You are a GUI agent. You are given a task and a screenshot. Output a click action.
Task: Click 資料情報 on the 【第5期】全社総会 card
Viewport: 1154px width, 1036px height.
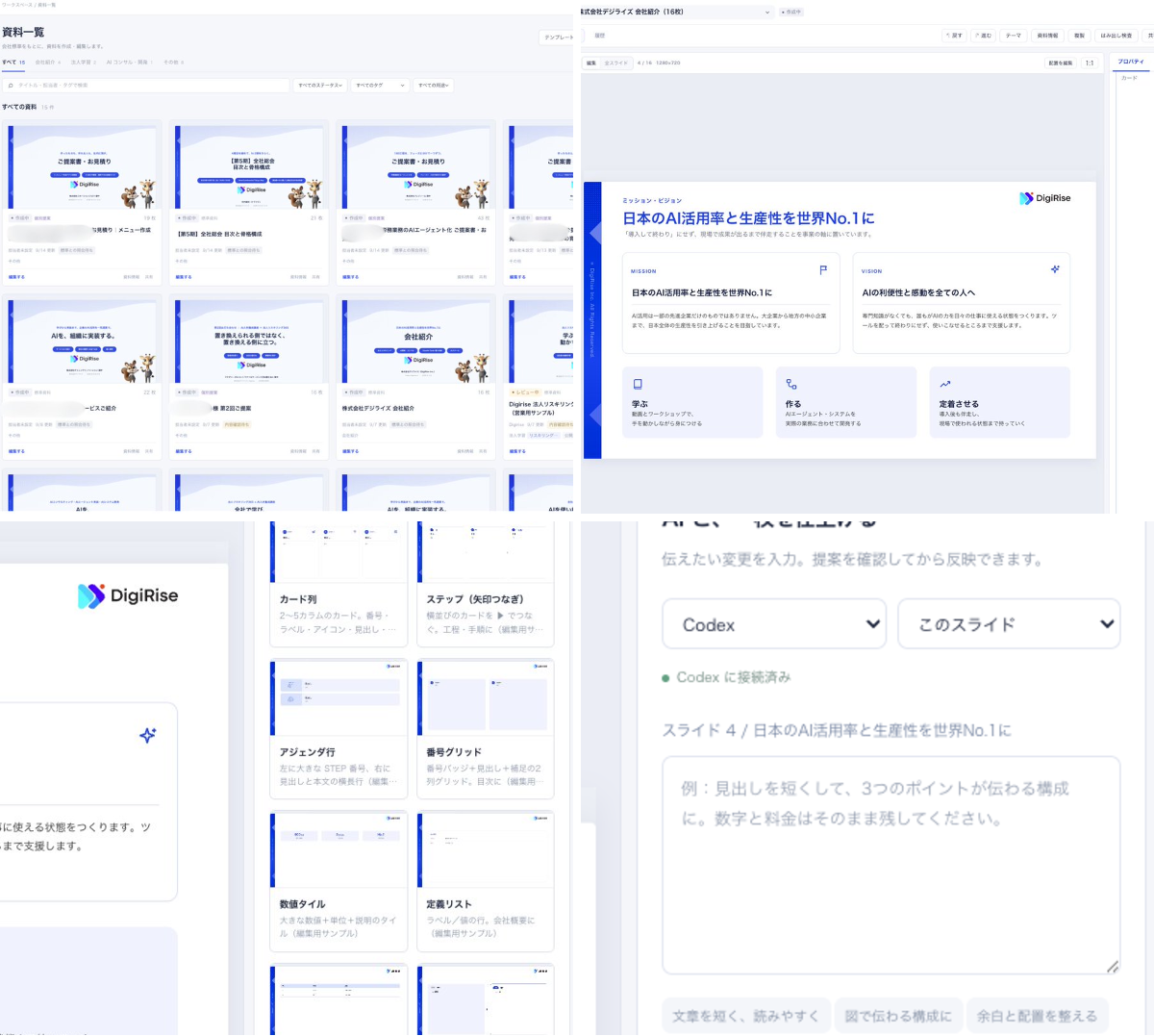coord(298,277)
